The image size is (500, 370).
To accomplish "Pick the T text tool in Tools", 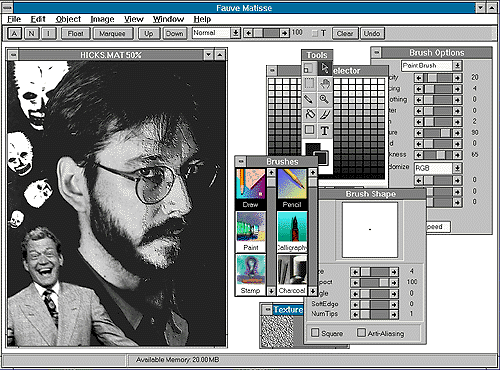I will tap(325, 130).
